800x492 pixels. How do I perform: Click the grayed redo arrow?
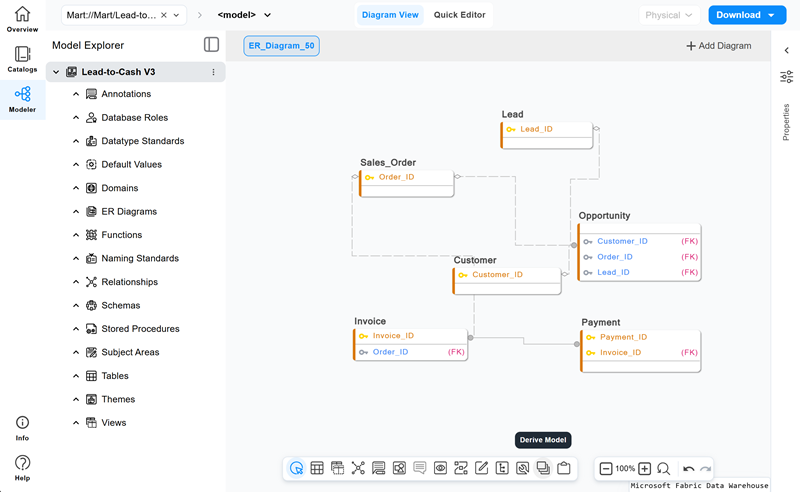pyautogui.click(x=706, y=469)
